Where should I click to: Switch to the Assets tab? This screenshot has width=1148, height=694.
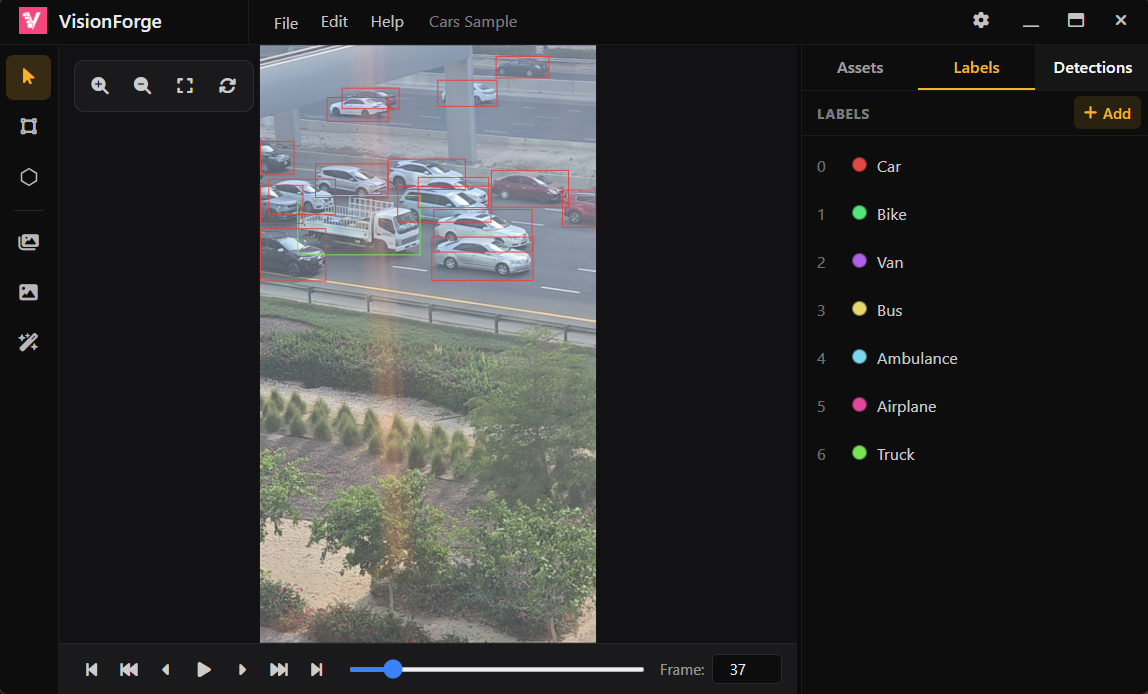(860, 67)
